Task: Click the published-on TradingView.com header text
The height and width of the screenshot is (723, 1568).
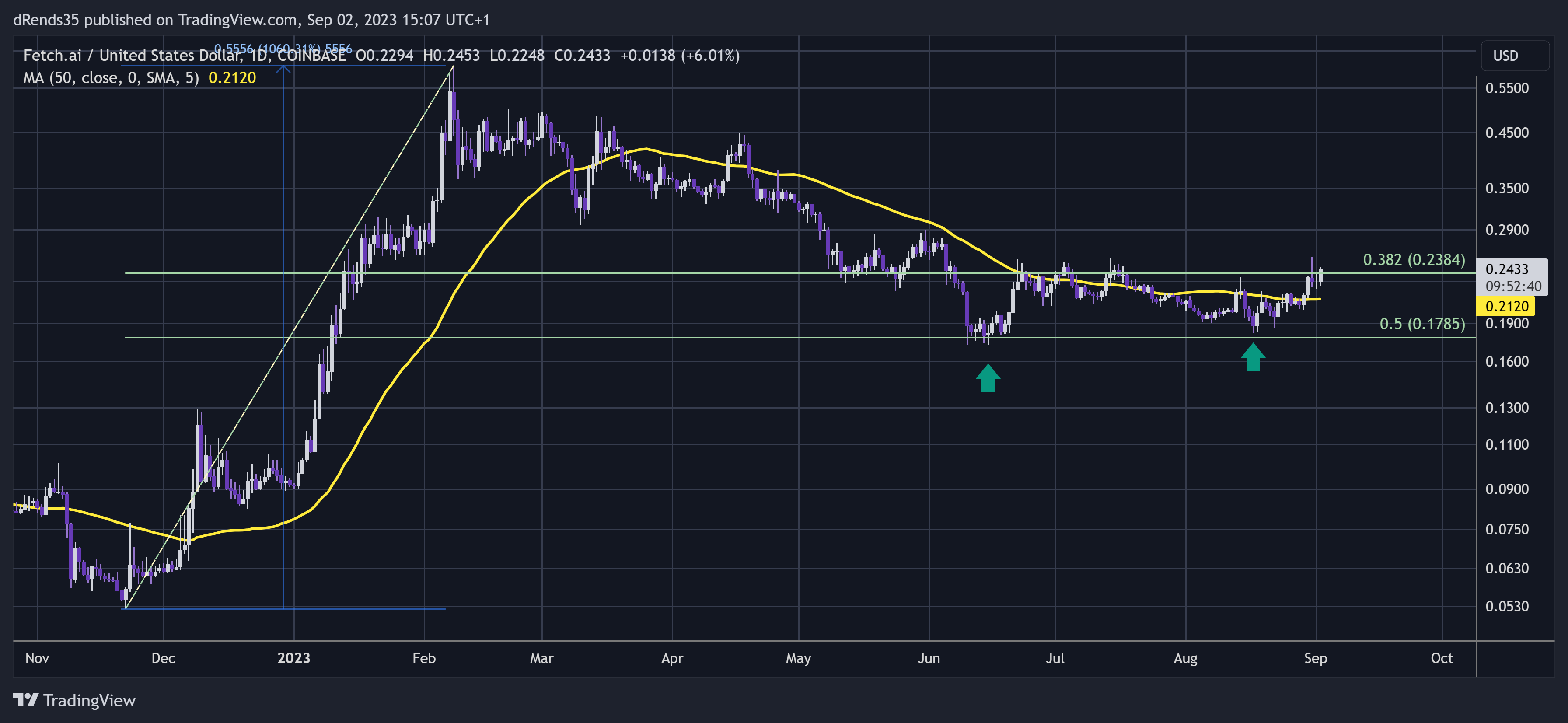Action: point(251,20)
